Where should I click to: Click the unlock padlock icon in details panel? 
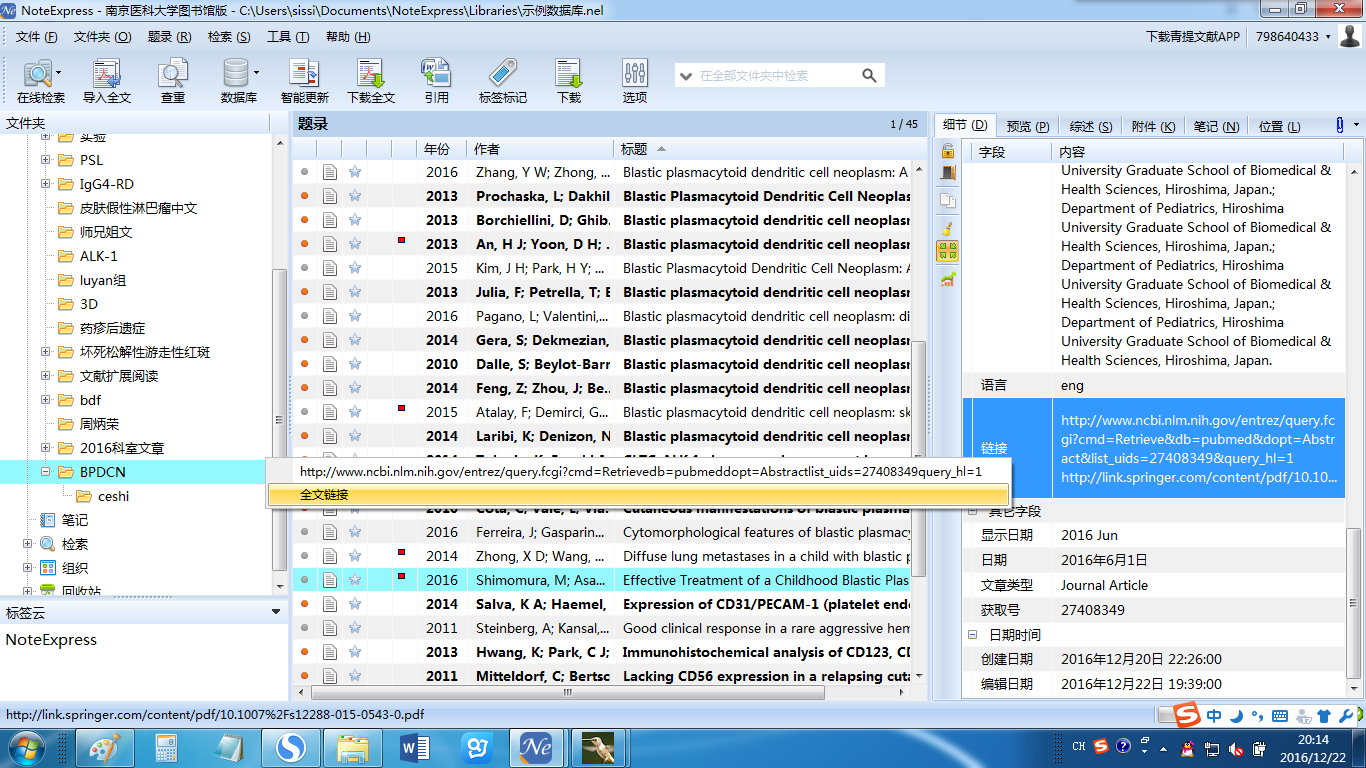click(x=947, y=150)
